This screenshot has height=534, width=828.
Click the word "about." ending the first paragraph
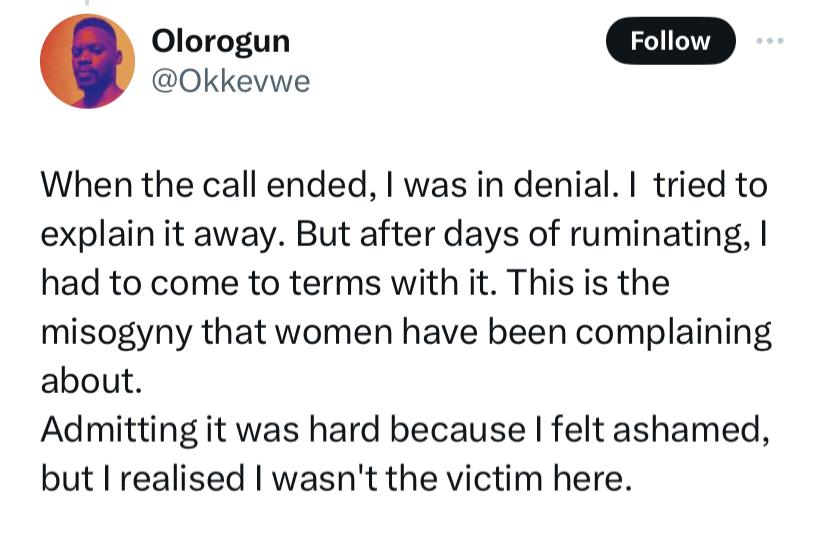tap(87, 381)
